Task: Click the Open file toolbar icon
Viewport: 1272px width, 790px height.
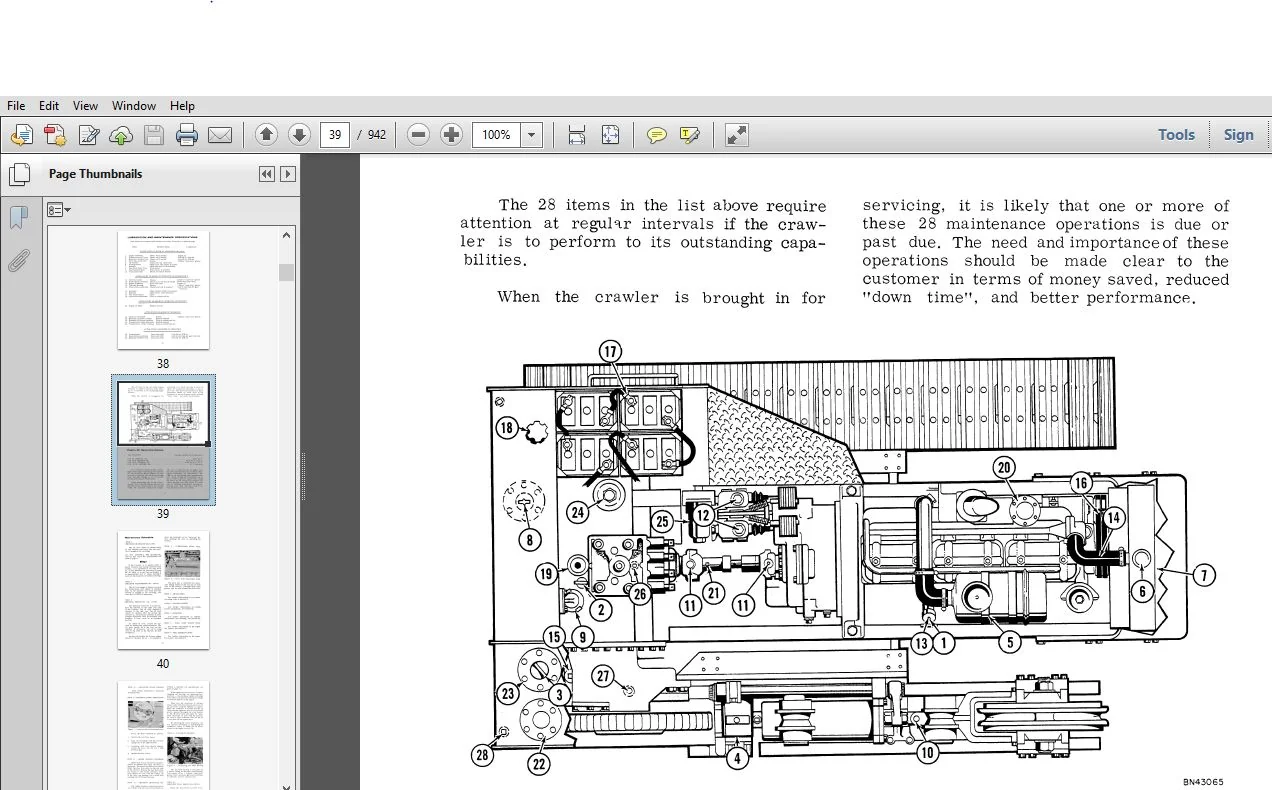Action: point(22,135)
